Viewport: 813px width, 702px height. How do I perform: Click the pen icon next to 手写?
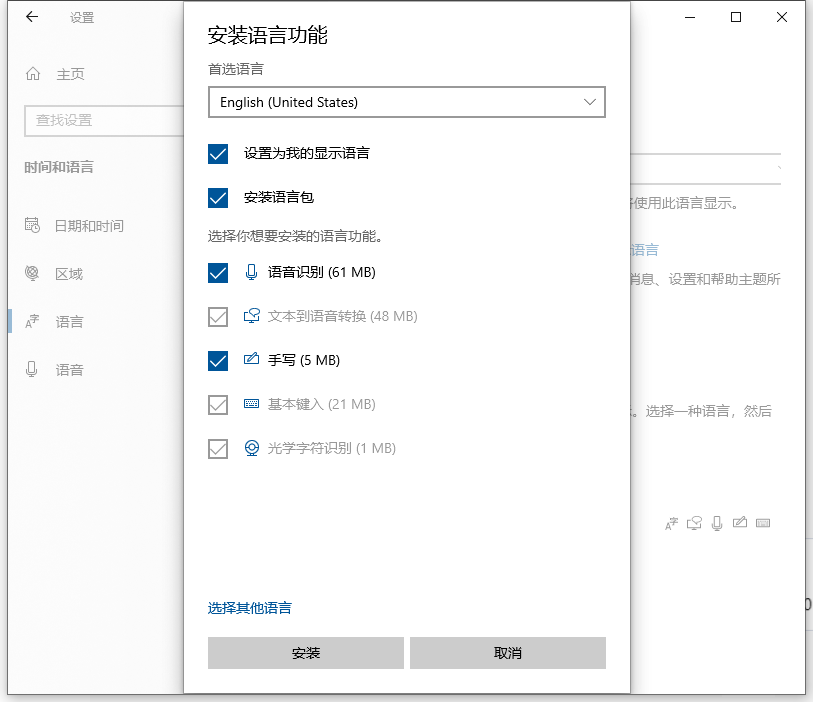tap(251, 360)
